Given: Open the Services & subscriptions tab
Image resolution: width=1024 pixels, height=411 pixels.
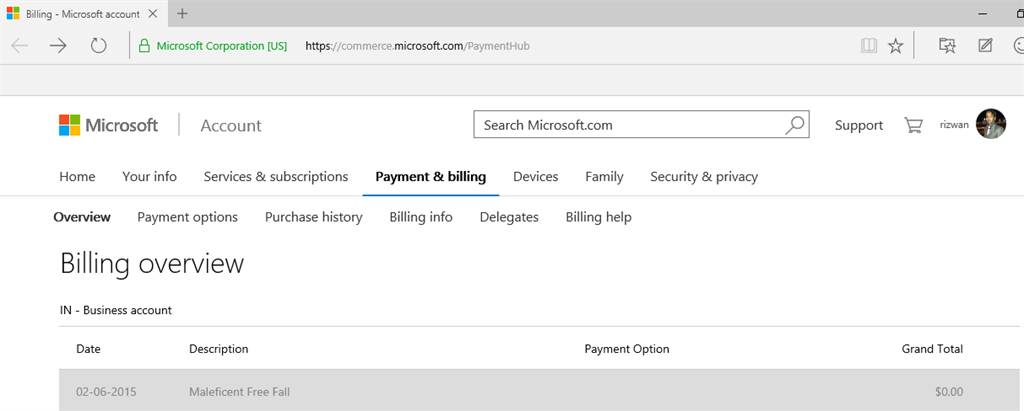Looking at the screenshot, I should pos(276,177).
